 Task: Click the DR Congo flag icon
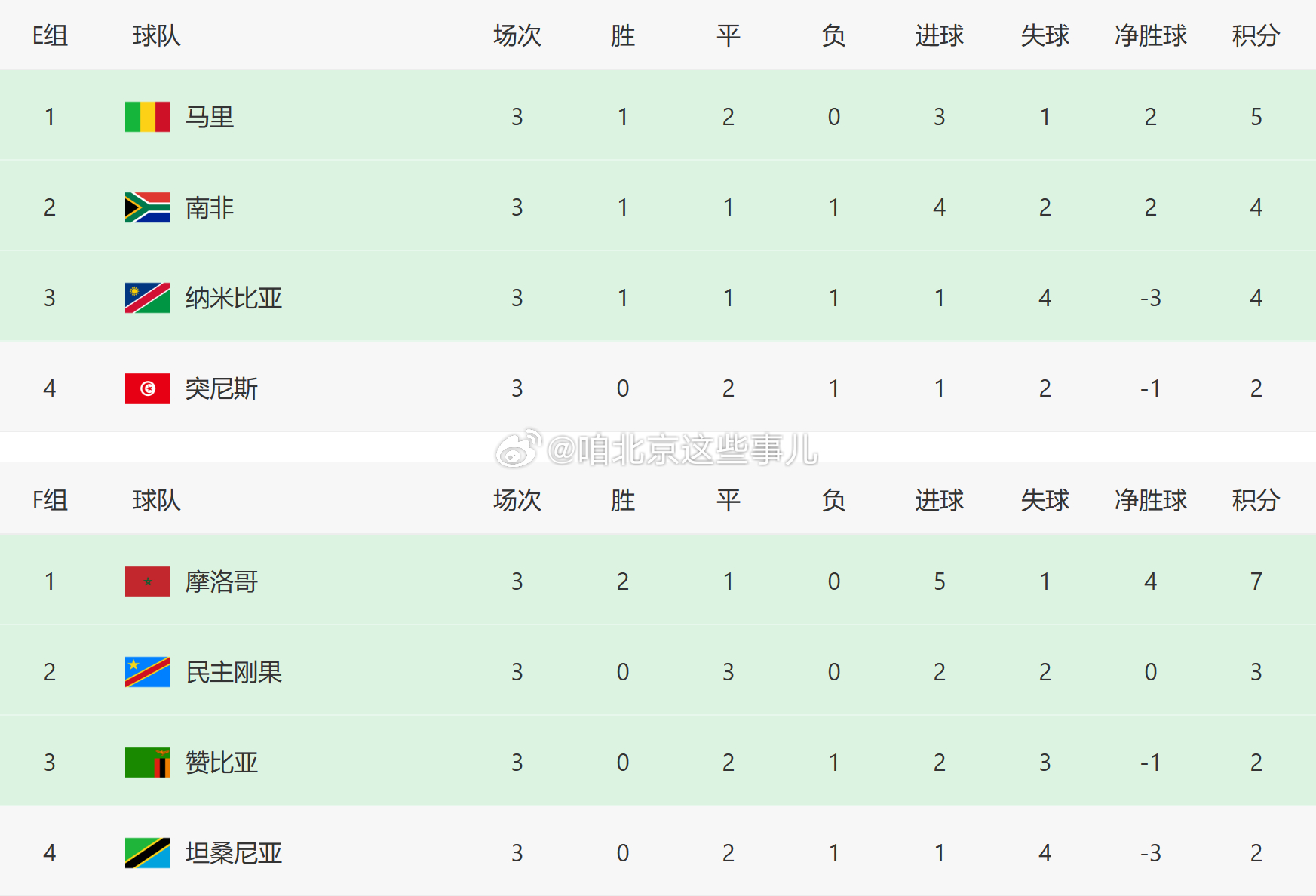(147, 672)
